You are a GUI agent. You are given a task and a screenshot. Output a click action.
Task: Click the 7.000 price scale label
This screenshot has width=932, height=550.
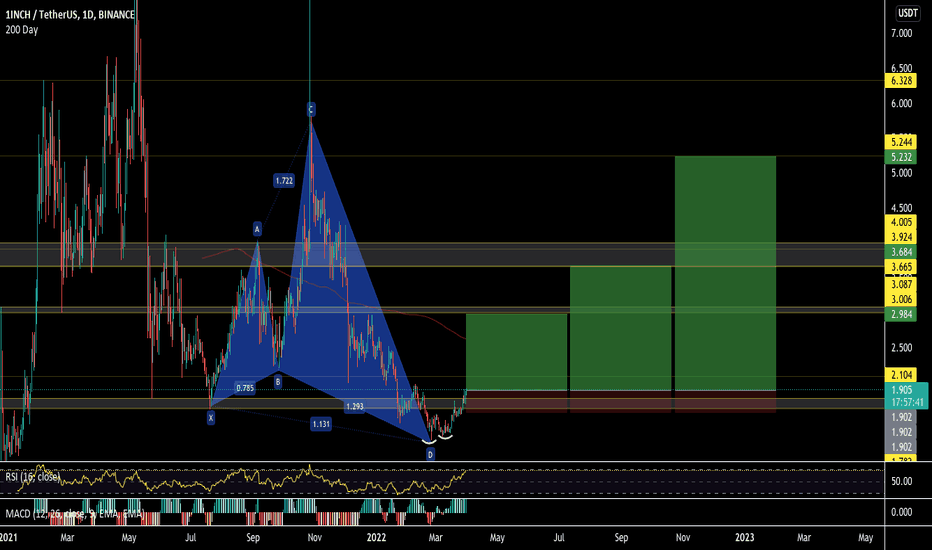point(901,34)
